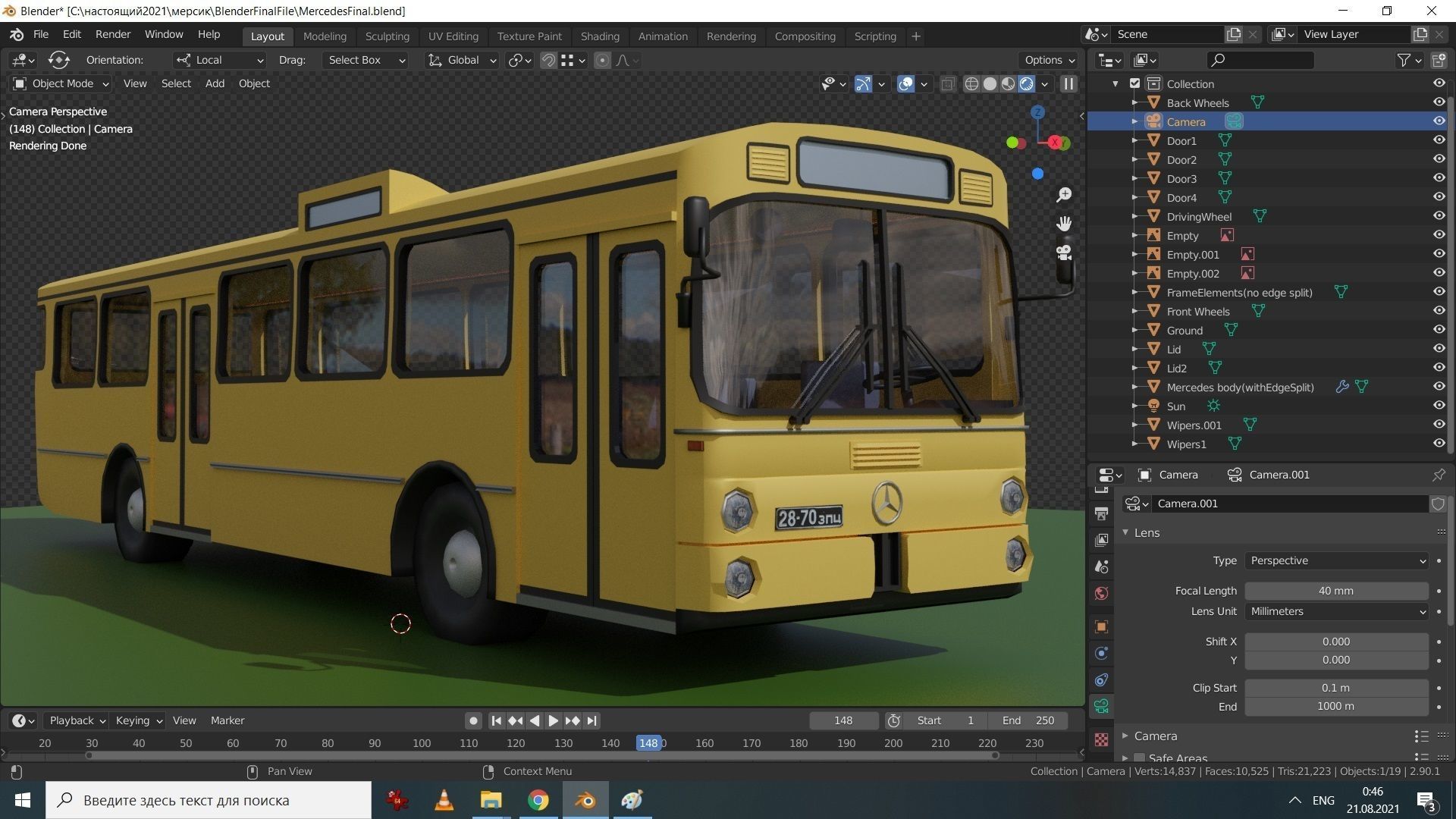This screenshot has width=1456, height=819.
Task: Hide the Sun object in outliner
Action: [x=1439, y=406]
